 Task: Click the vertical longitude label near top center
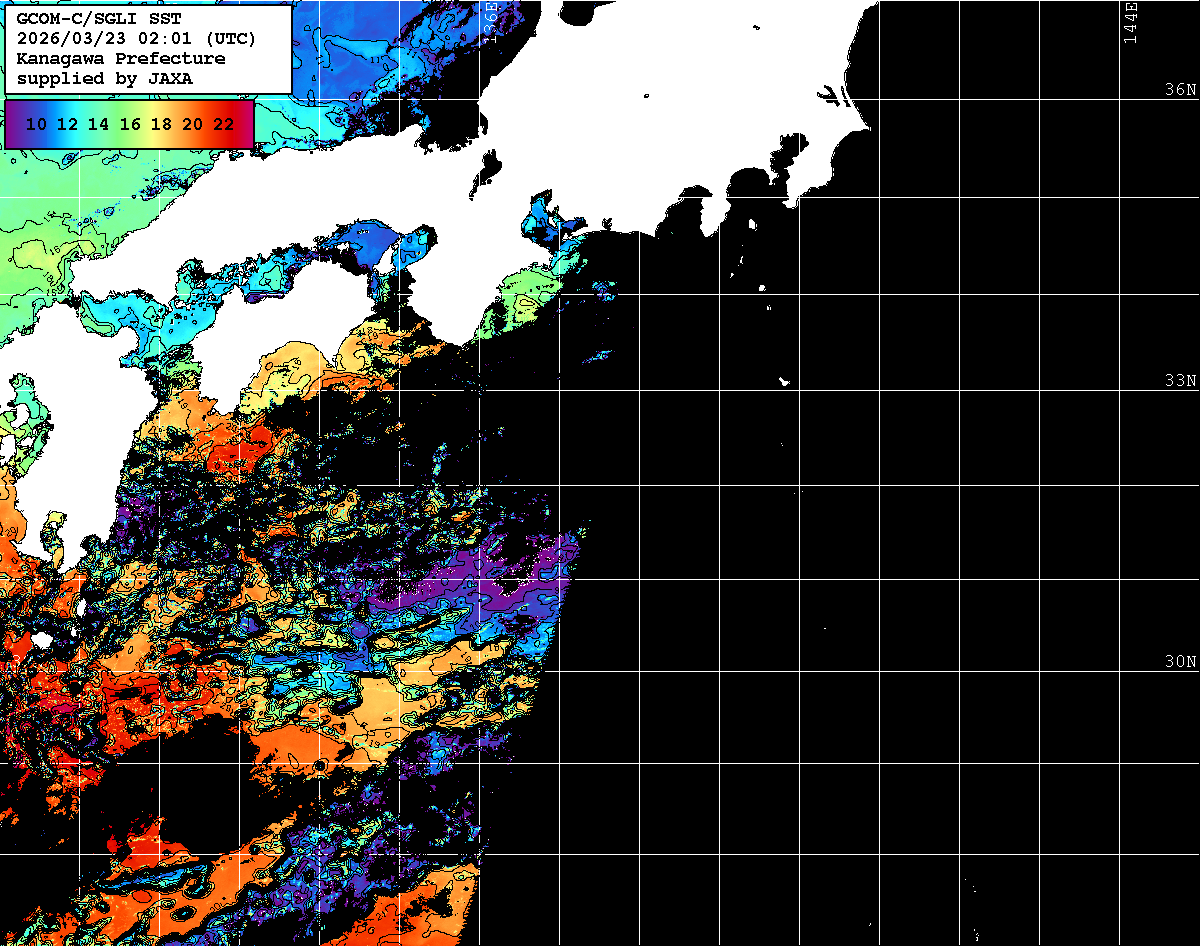[490, 20]
